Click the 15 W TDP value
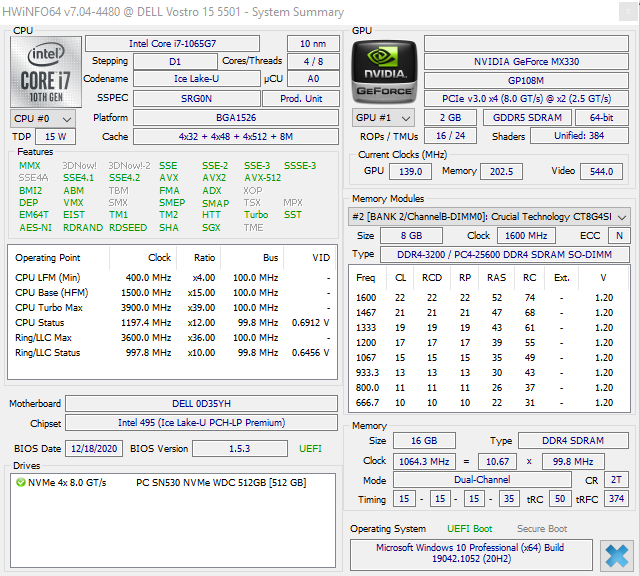Image resolution: width=640 pixels, height=576 pixels. pos(56,137)
